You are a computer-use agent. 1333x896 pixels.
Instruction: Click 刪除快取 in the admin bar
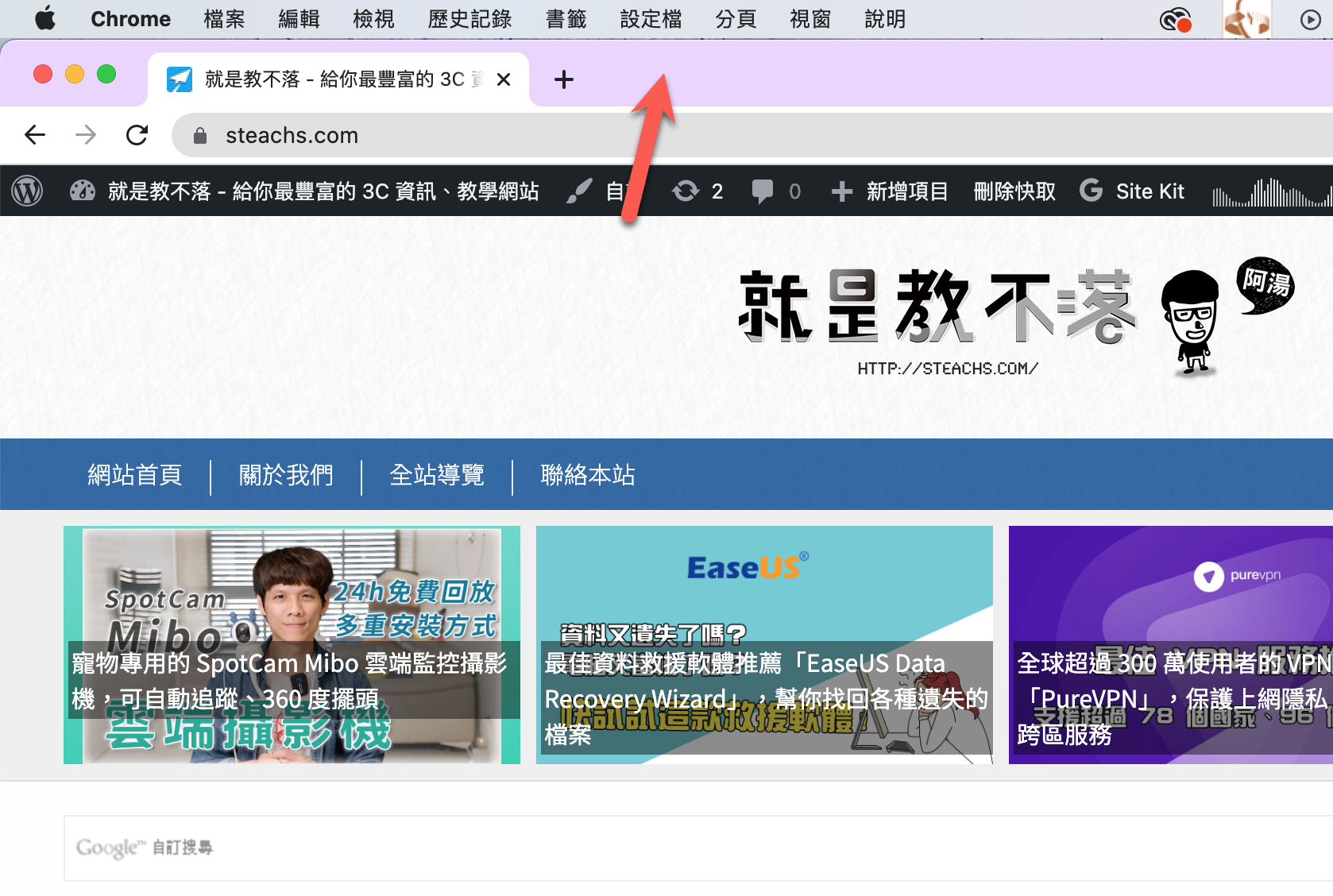(x=1014, y=191)
